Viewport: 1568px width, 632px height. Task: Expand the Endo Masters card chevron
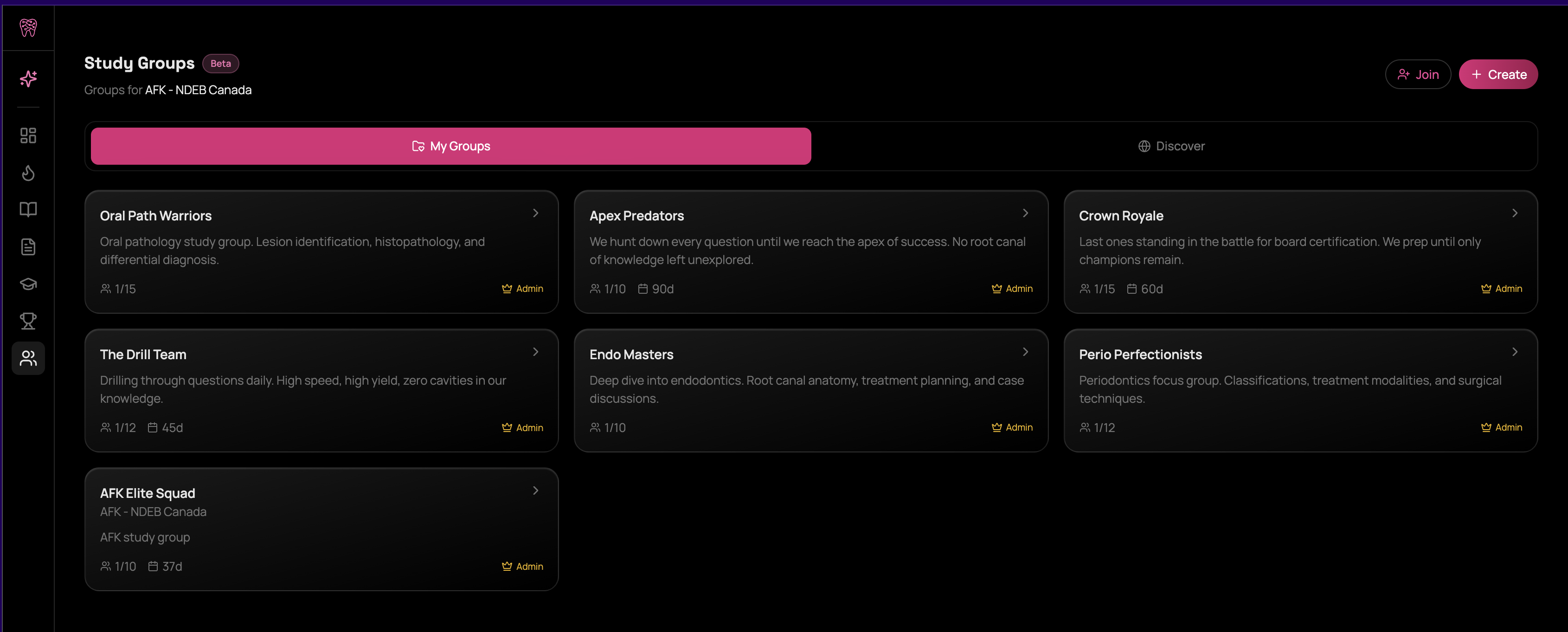click(1025, 352)
